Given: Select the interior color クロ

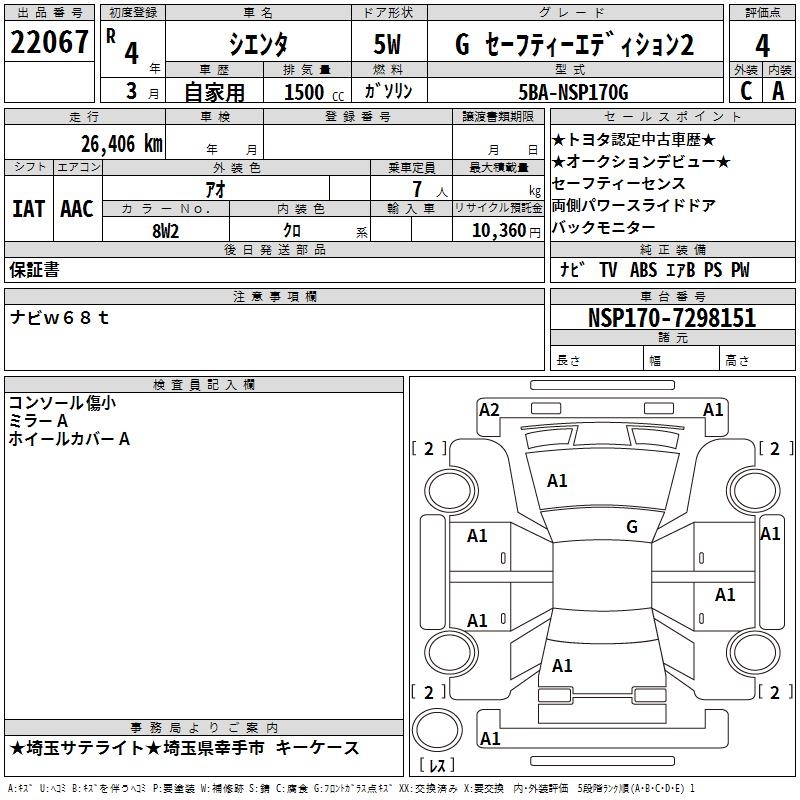Looking at the screenshot, I should click(292, 231).
